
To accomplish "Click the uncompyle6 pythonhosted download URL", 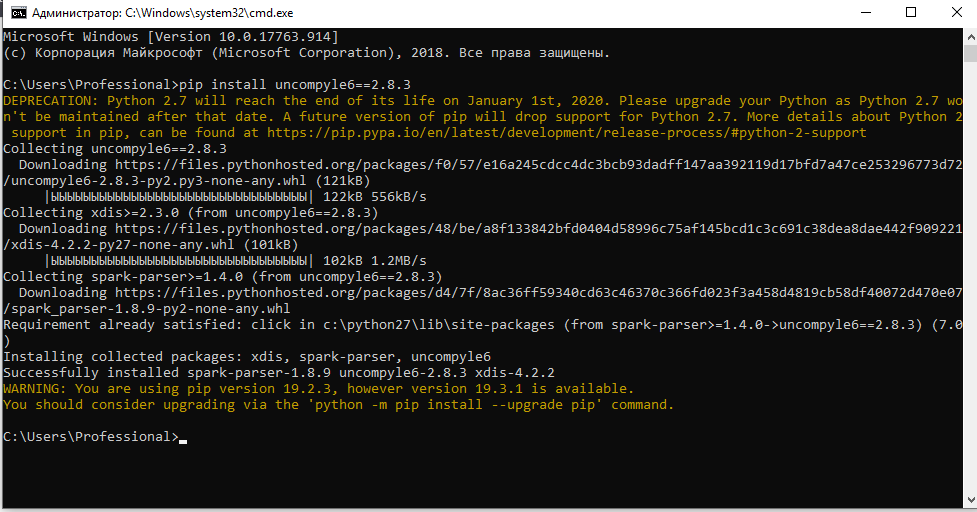I will click(x=560, y=164).
